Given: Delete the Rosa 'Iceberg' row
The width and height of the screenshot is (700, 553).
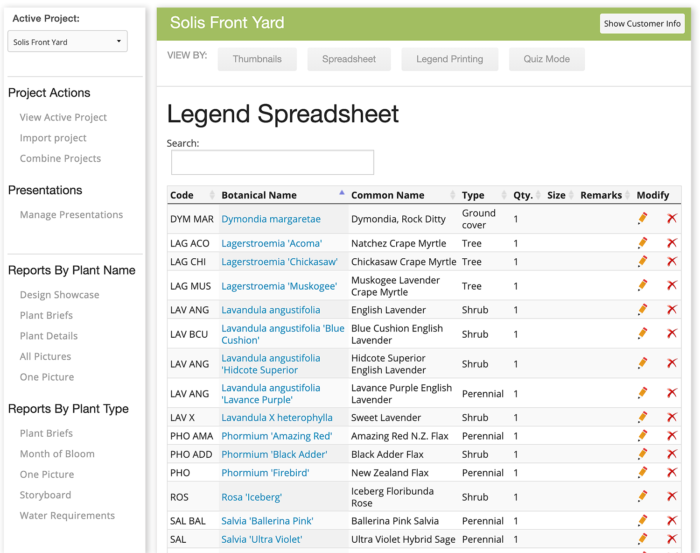Looking at the screenshot, I should (672, 496).
